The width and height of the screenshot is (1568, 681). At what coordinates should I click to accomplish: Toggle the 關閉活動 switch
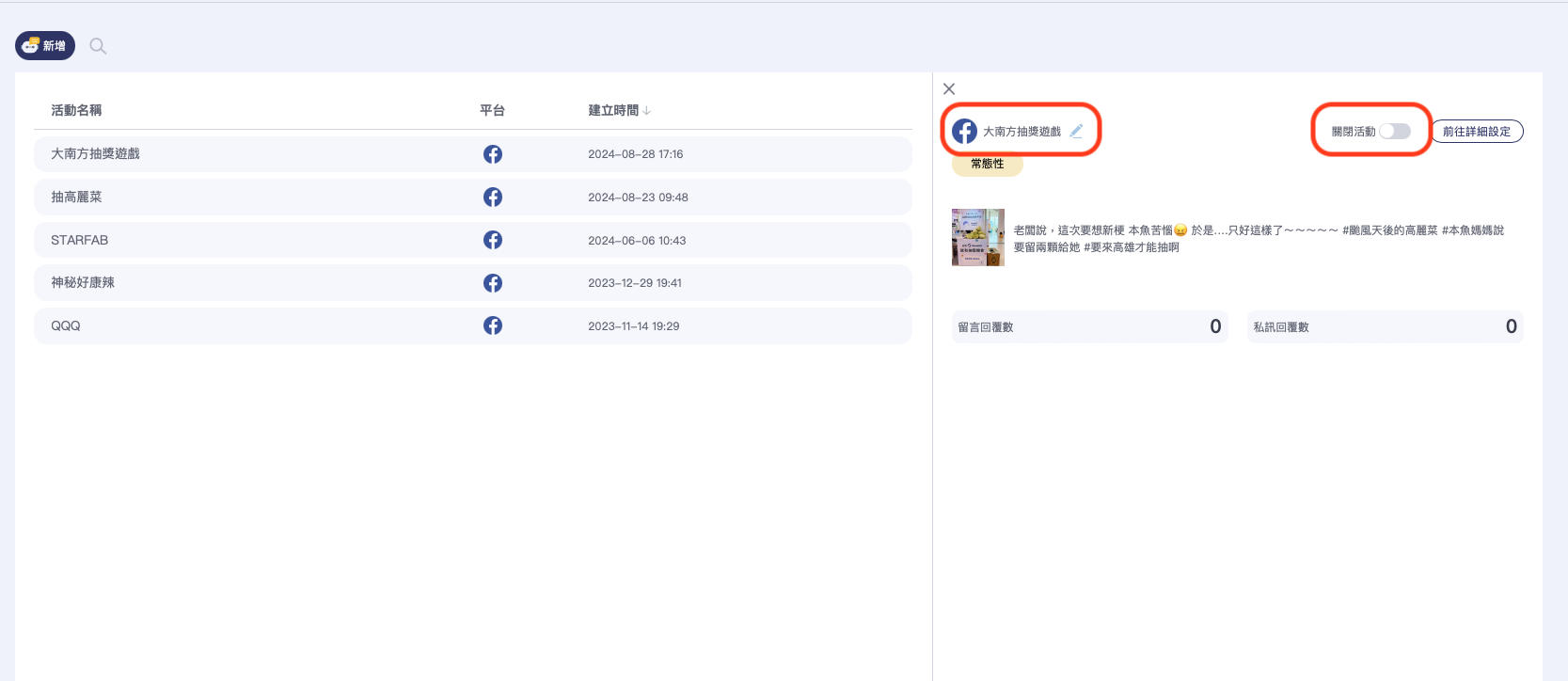pos(1394,132)
